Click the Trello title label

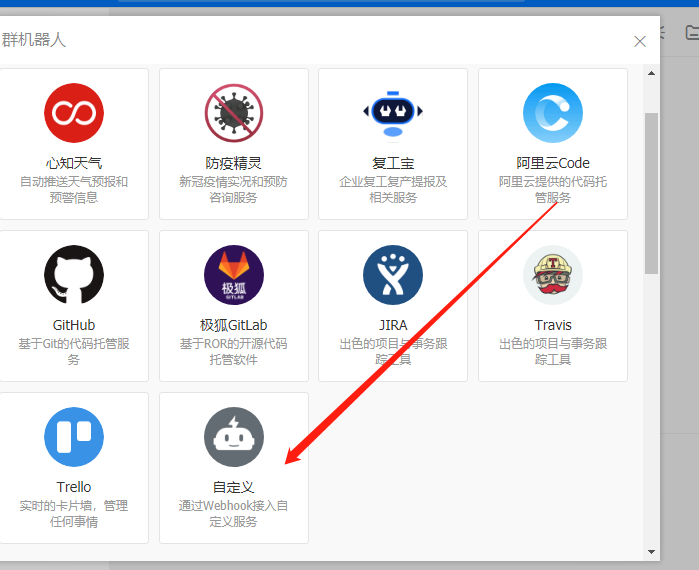(74, 487)
